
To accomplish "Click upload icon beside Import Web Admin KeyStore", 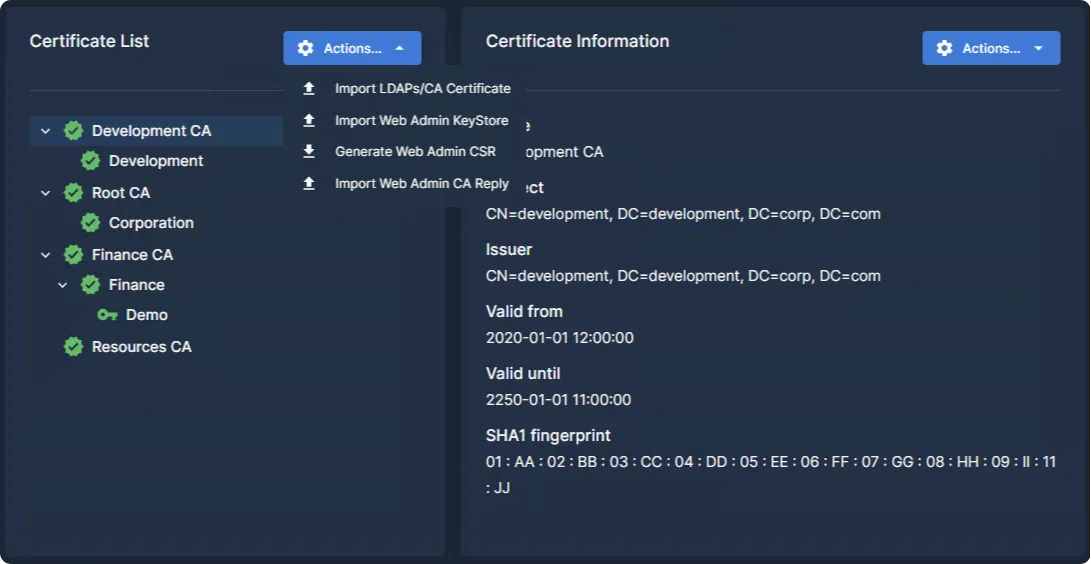I will 309,120.
